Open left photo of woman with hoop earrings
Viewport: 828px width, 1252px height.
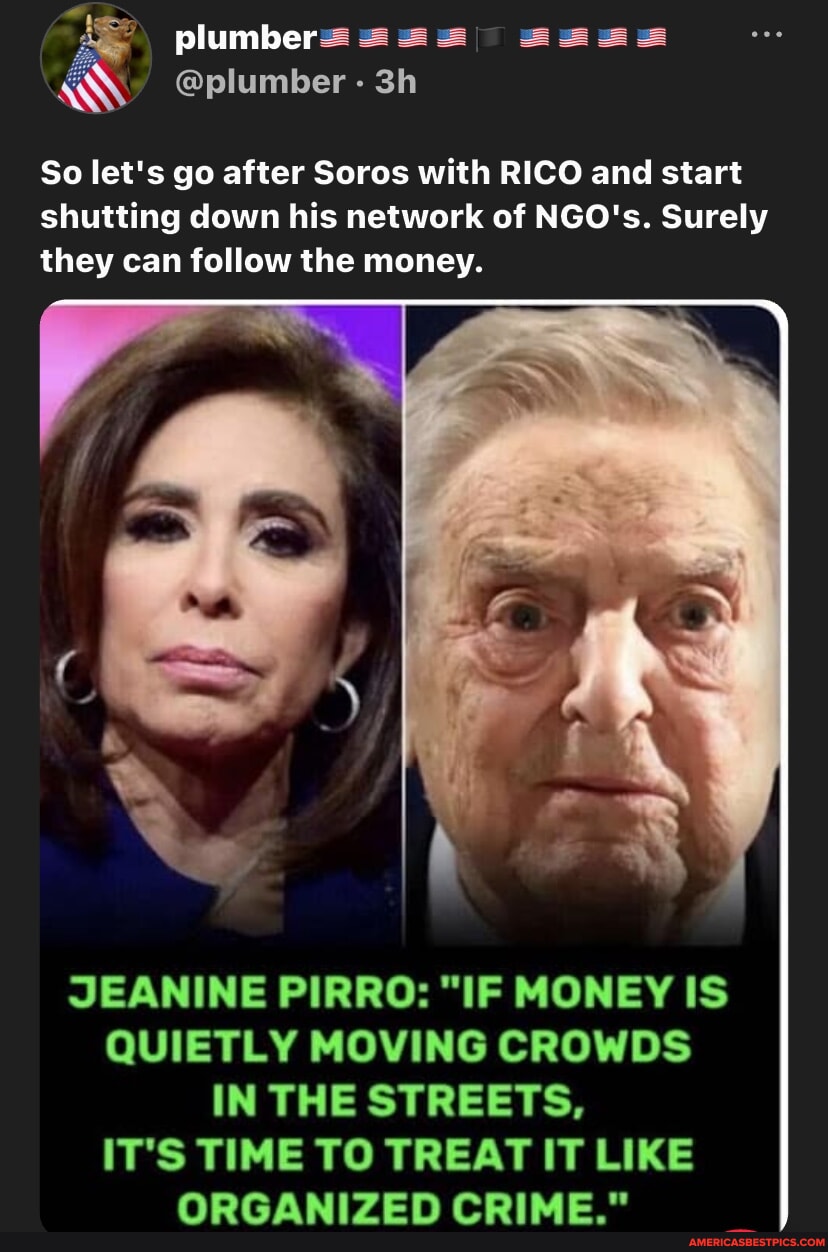point(221,624)
